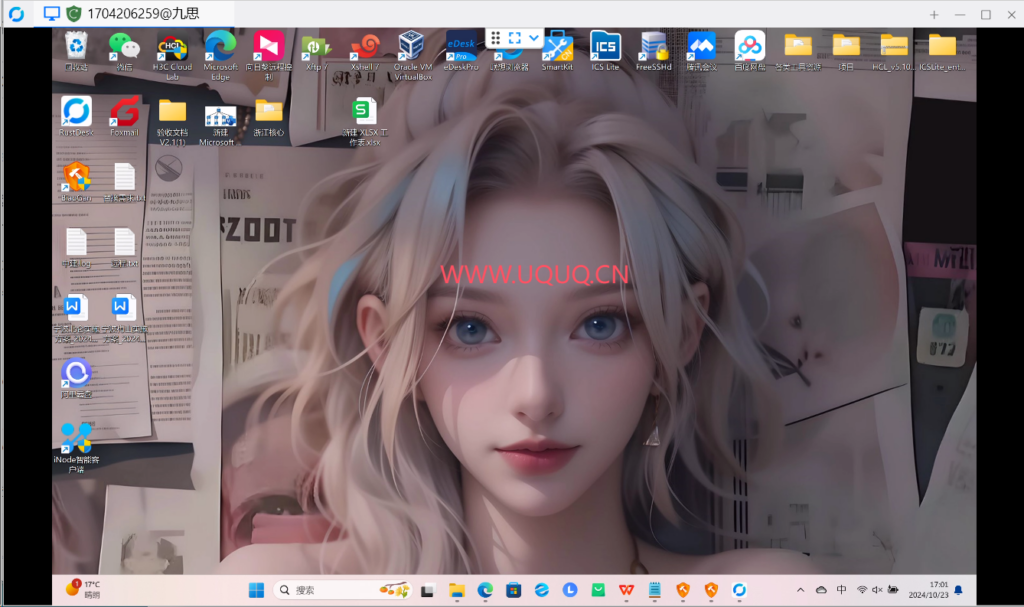The width and height of the screenshot is (1024, 607).
Task: Open the Baidu Netdisk shortcut
Action: pos(749,46)
